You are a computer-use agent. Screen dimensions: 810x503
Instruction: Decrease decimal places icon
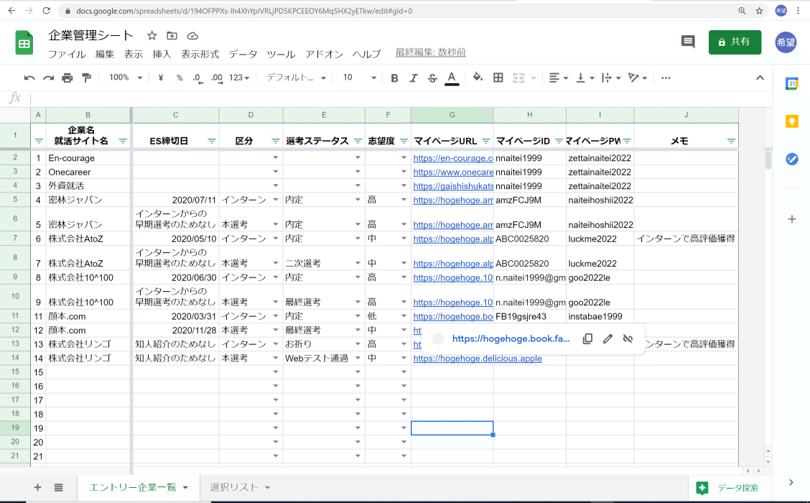197,78
